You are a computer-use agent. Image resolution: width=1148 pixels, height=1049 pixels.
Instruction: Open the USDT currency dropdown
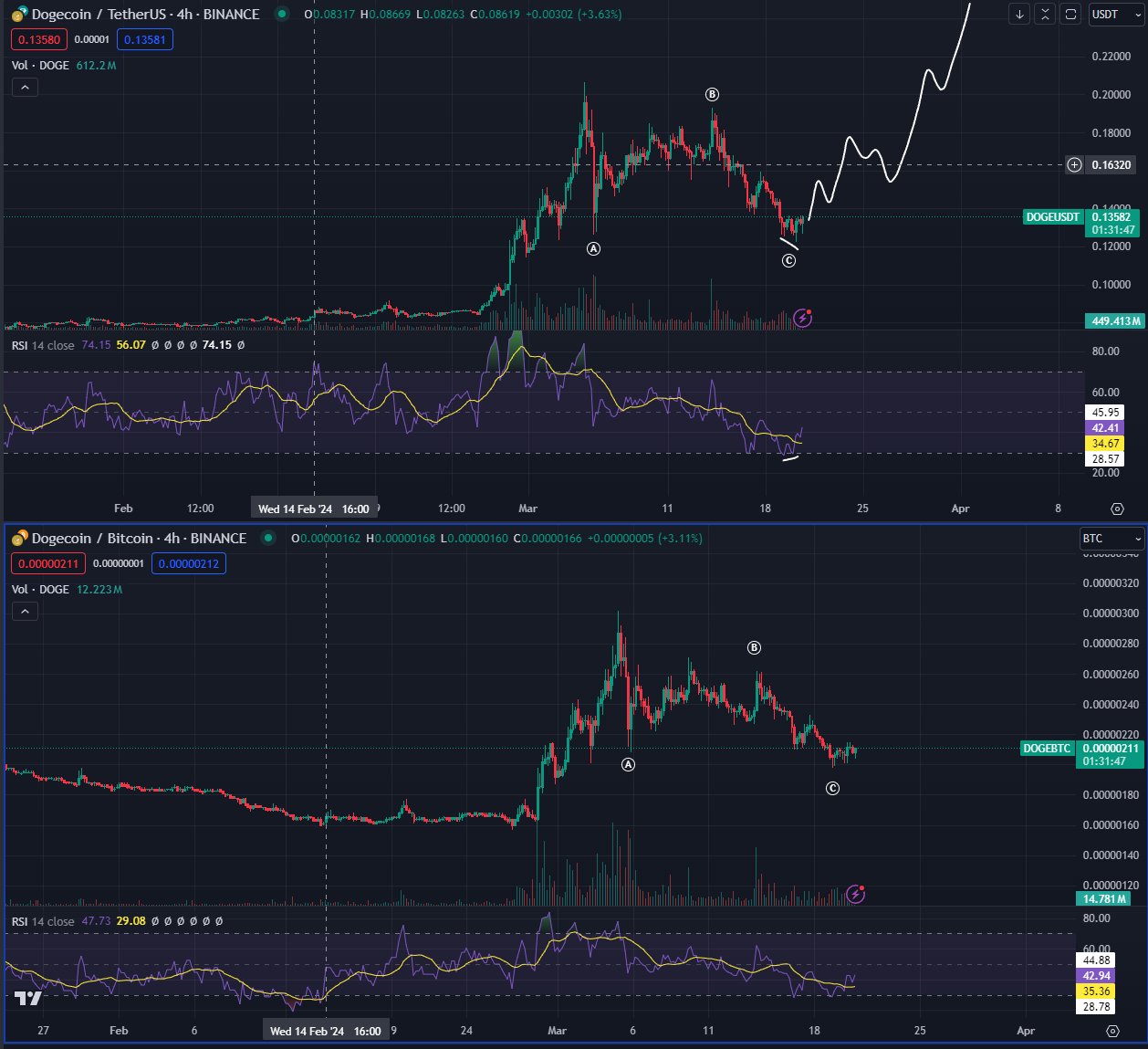1117,15
